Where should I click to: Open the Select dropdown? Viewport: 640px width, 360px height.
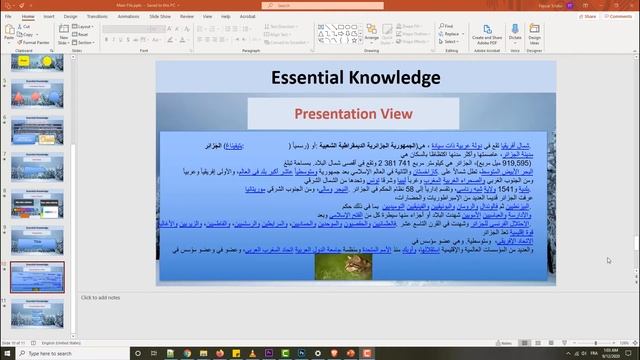[449, 42]
